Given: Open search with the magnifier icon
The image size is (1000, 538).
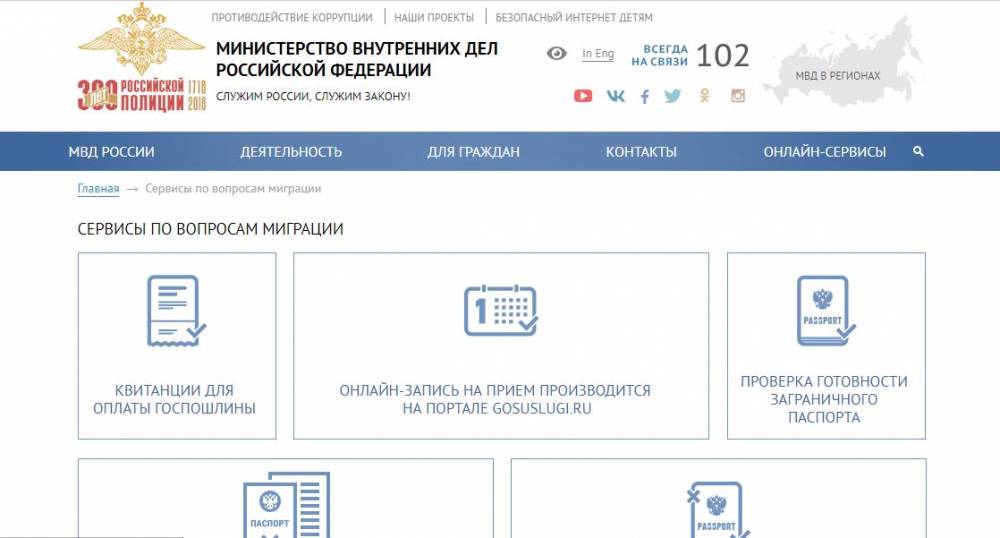Looking at the screenshot, I should click(x=918, y=152).
